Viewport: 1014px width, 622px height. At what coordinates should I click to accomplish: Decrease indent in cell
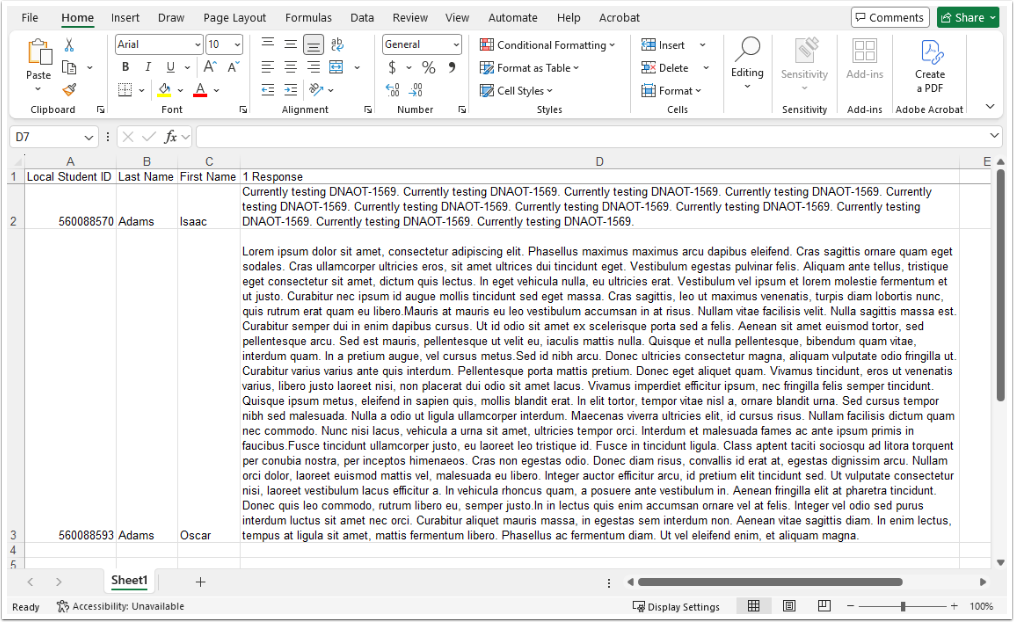click(268, 90)
